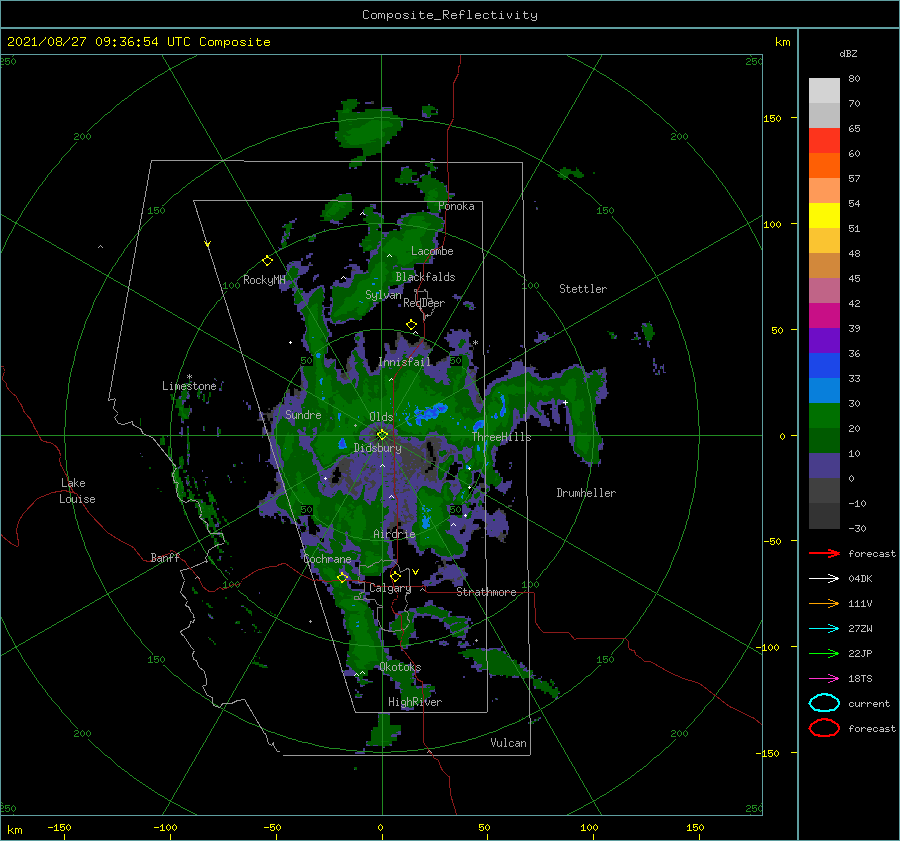Screen dimensions: 900x841
Task: Click the Okotoks city label
Action: (400, 667)
